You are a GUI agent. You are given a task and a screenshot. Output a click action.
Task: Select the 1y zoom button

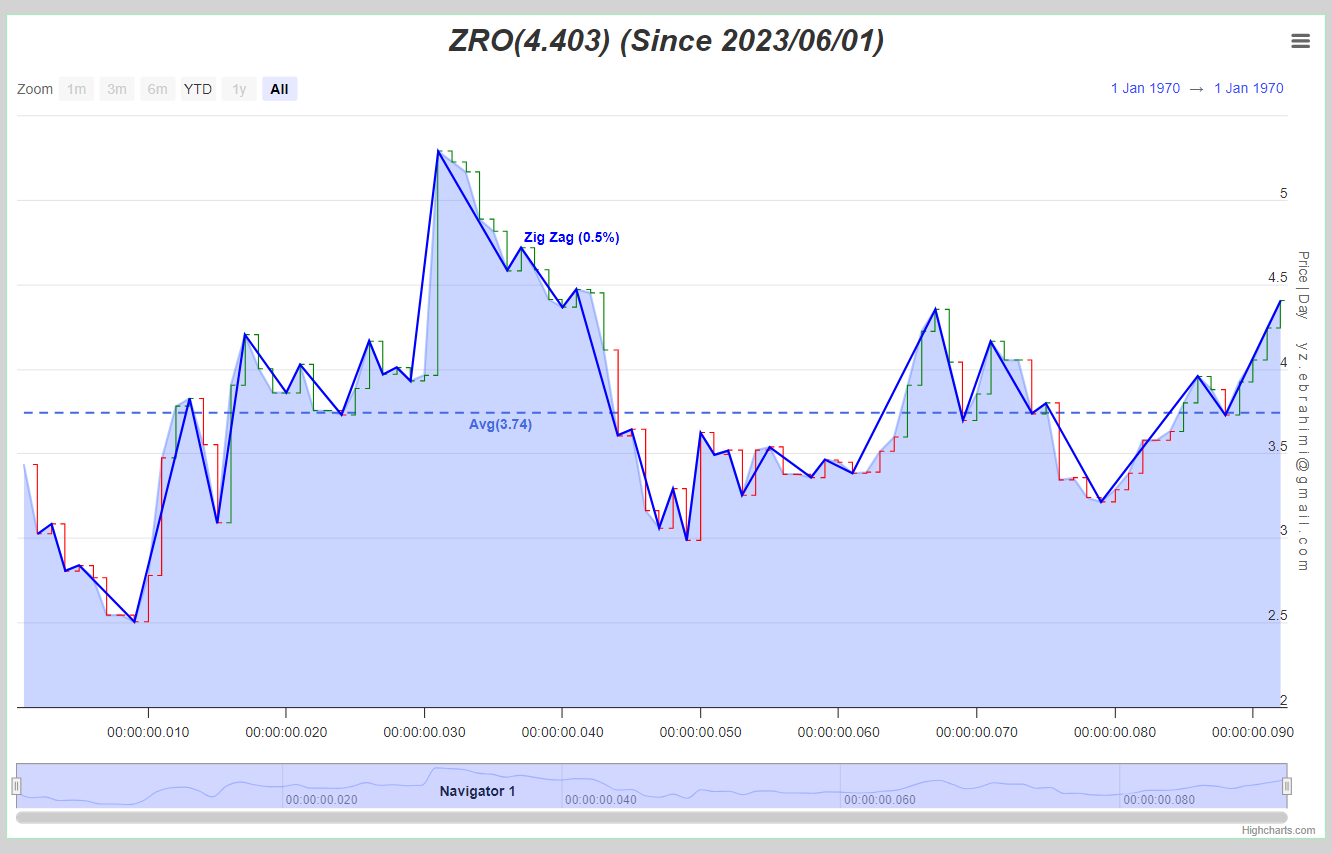(x=239, y=89)
